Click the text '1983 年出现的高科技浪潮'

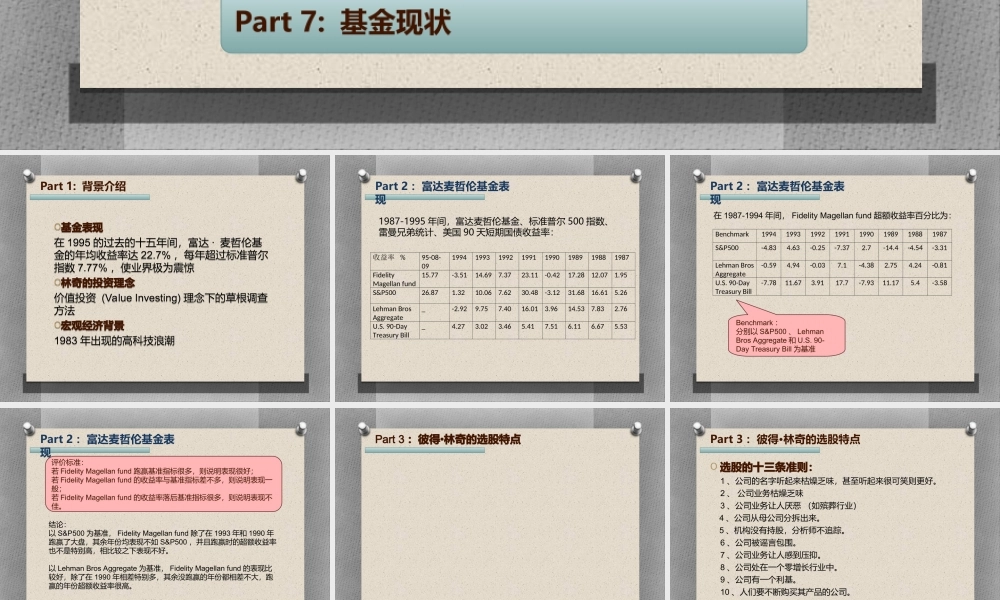[114, 341]
